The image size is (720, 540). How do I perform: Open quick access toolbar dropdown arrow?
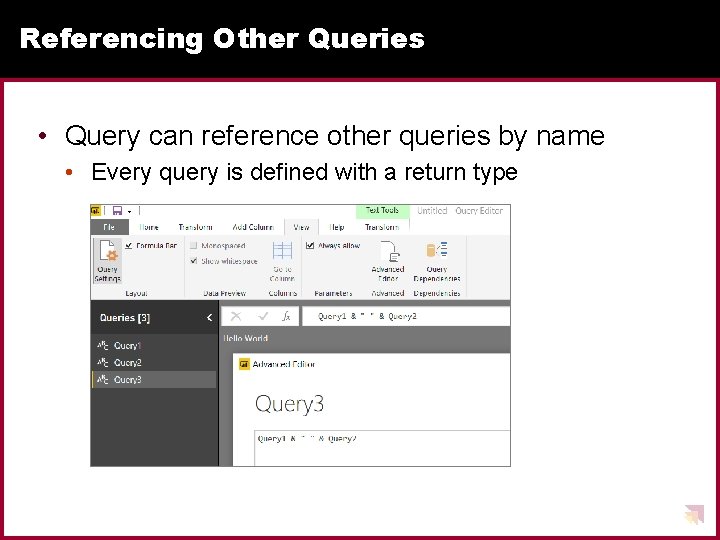129,212
